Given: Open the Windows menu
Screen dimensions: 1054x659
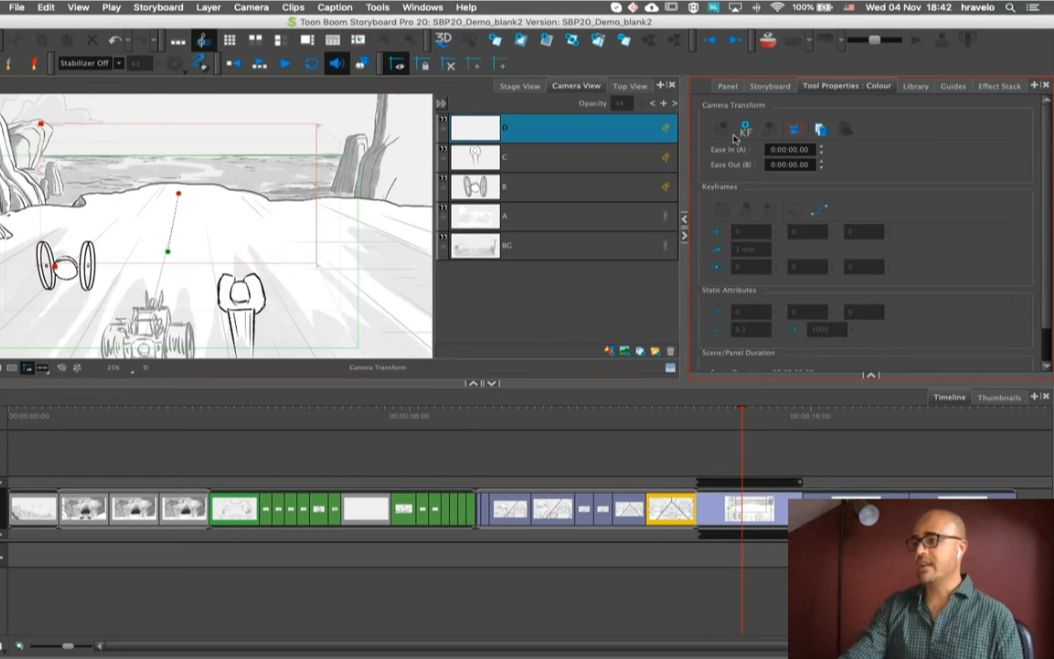Looking at the screenshot, I should tap(422, 7).
